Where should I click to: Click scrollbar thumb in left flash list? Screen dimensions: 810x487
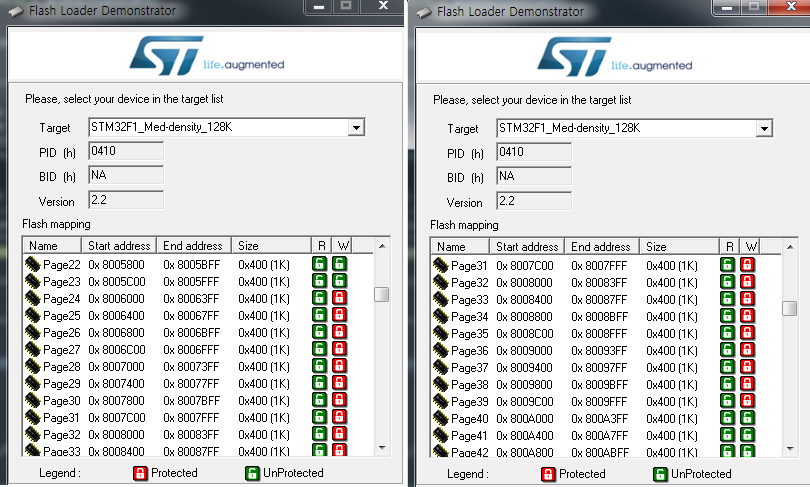[382, 294]
